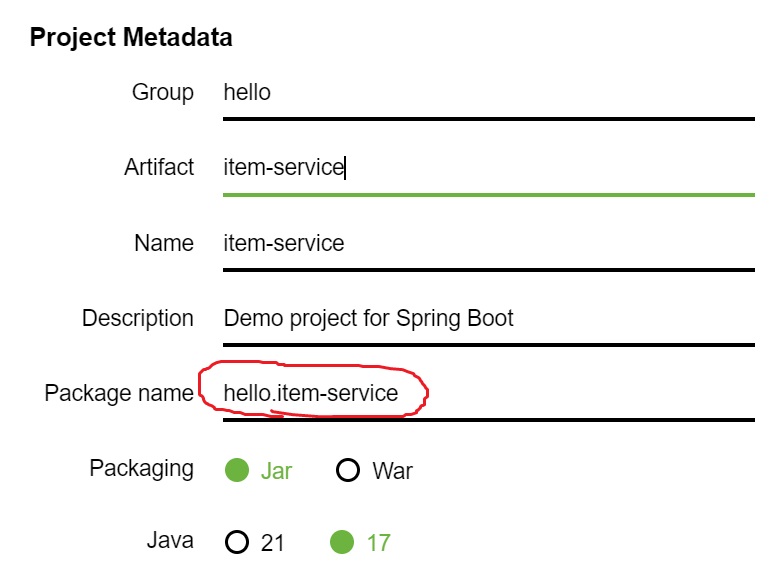This screenshot has width=774, height=581.
Task: Click the Group input field
Action: (x=488, y=93)
